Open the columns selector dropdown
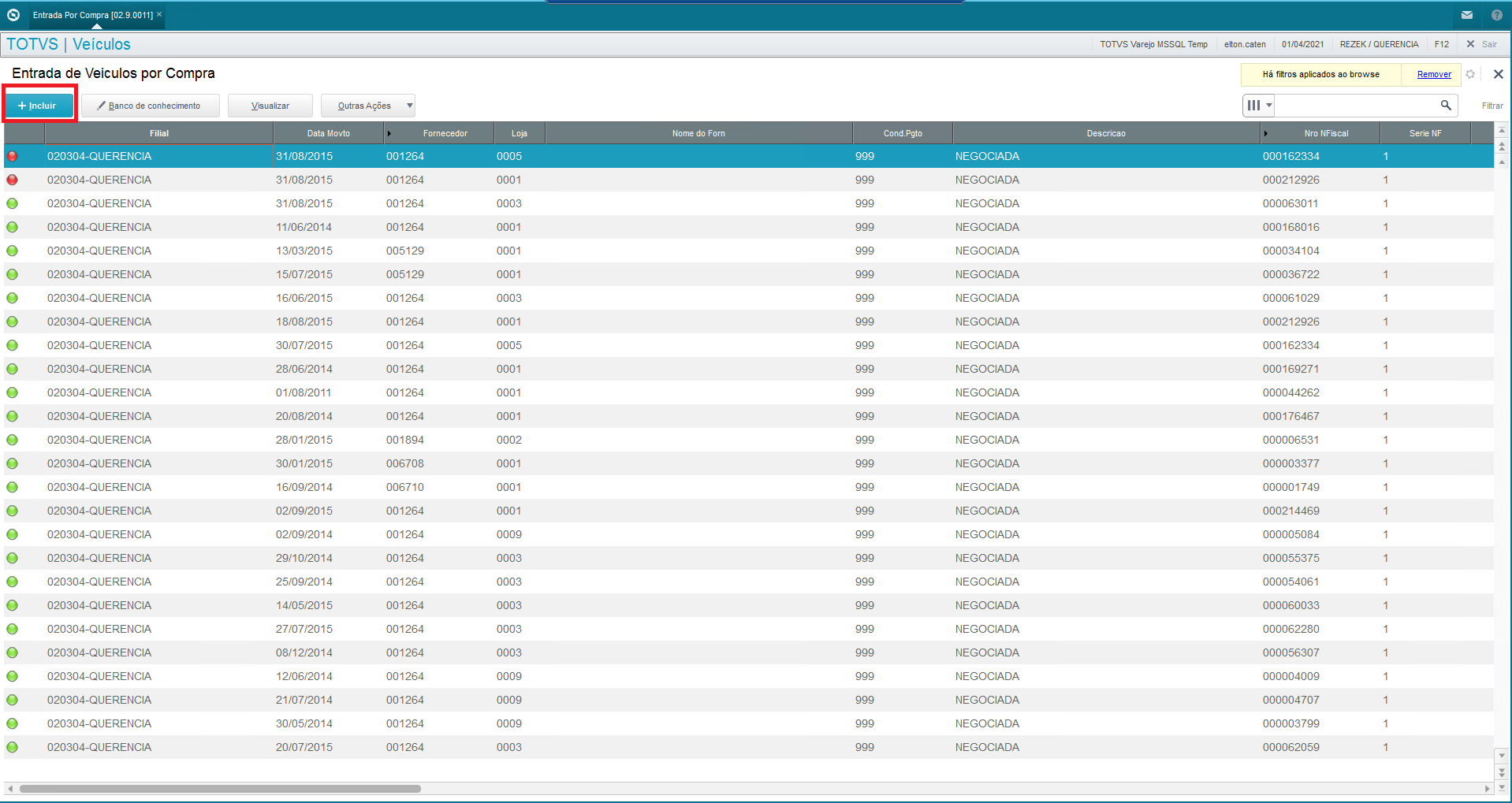 point(1259,105)
